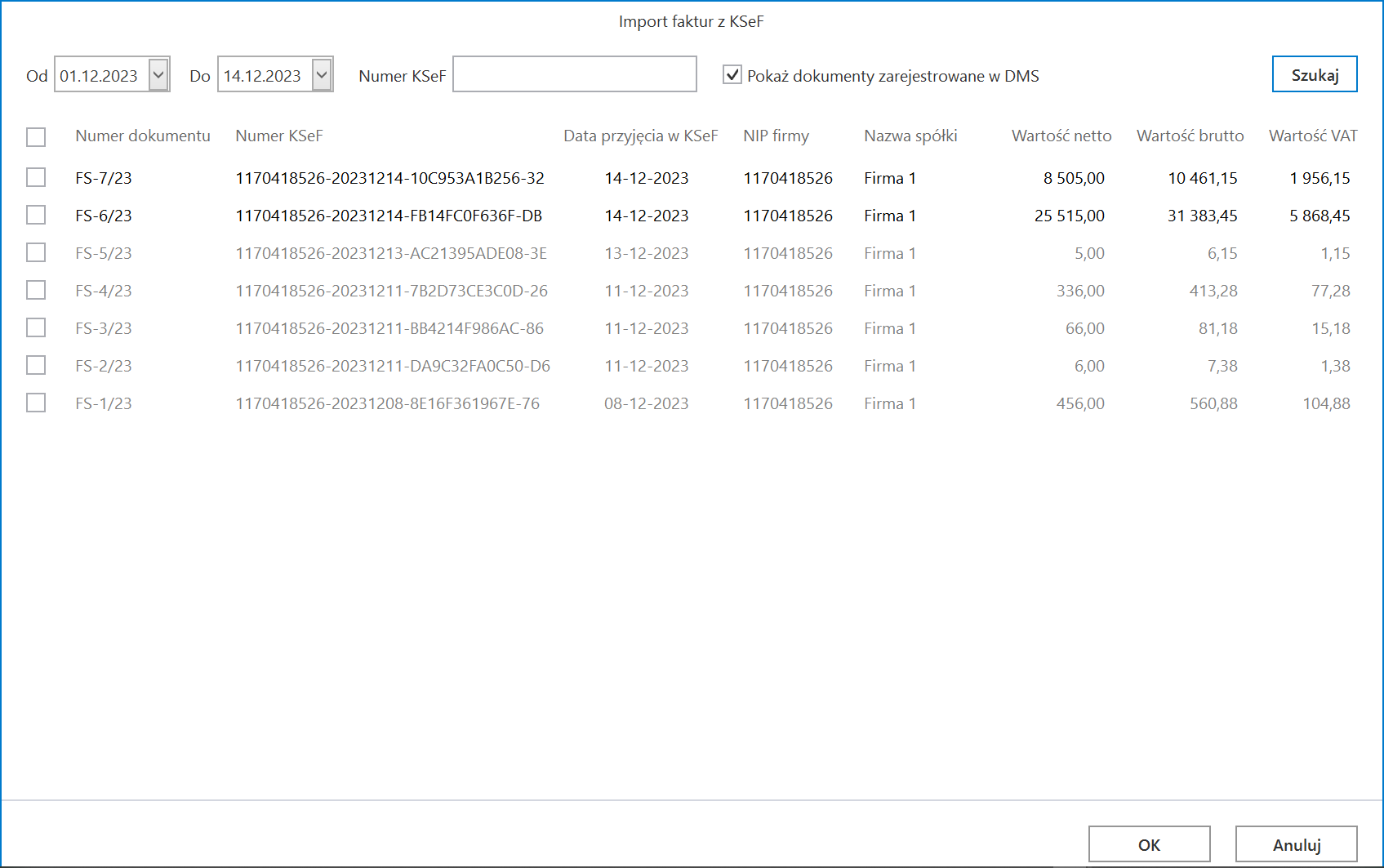Screen dimensions: 1384x868
Task: Click net value 336,00
Action: tap(1080, 291)
